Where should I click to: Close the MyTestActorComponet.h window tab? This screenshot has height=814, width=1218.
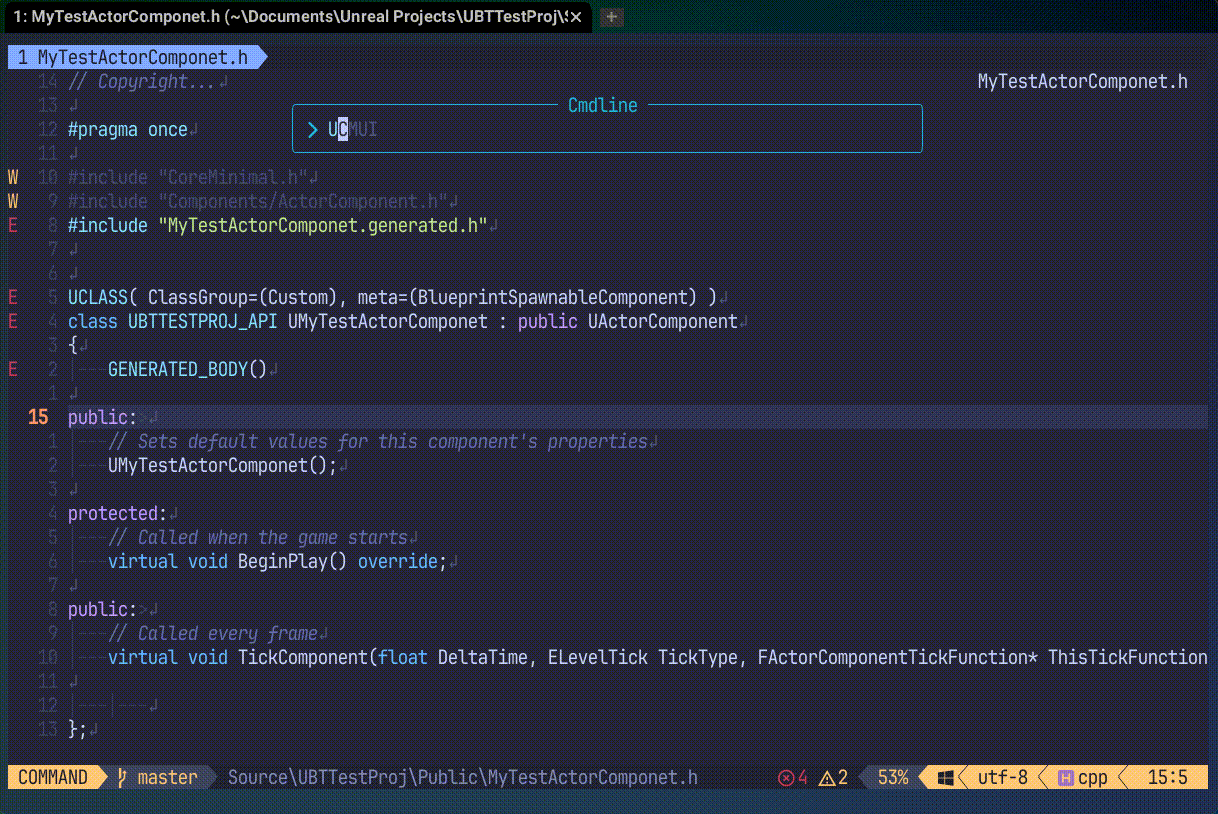pyautogui.click(x=575, y=17)
